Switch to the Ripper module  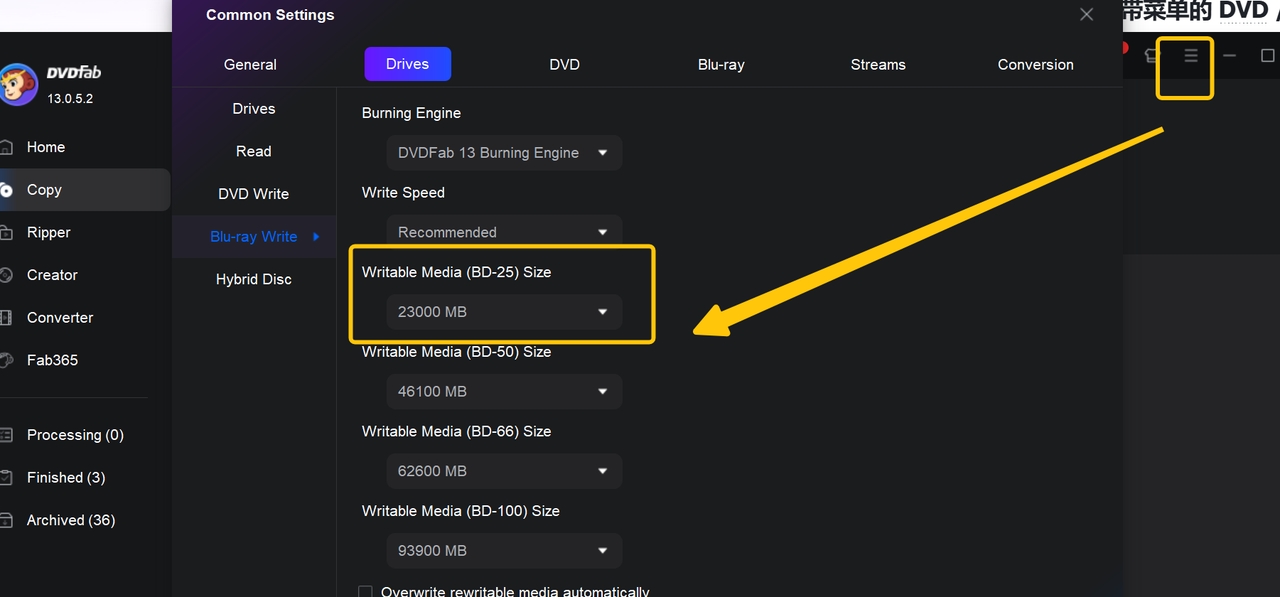[48, 232]
